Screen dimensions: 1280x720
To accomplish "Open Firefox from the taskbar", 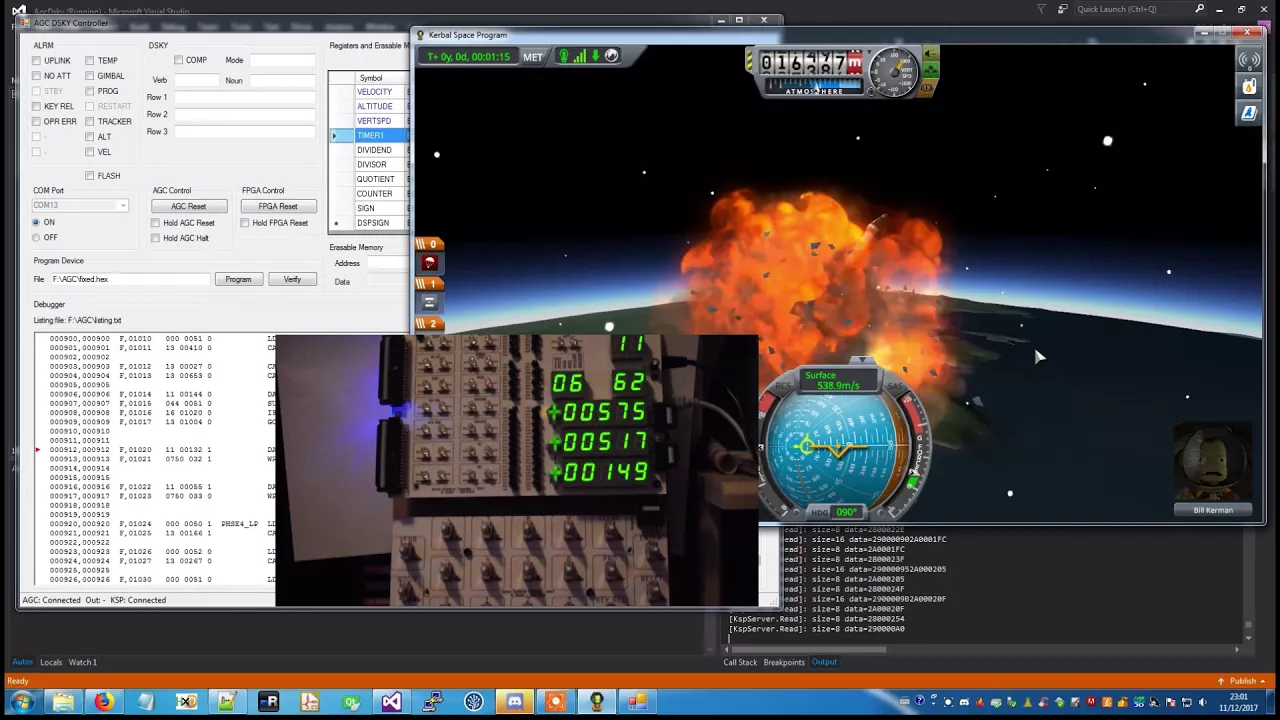I will pyautogui.click(x=103, y=702).
